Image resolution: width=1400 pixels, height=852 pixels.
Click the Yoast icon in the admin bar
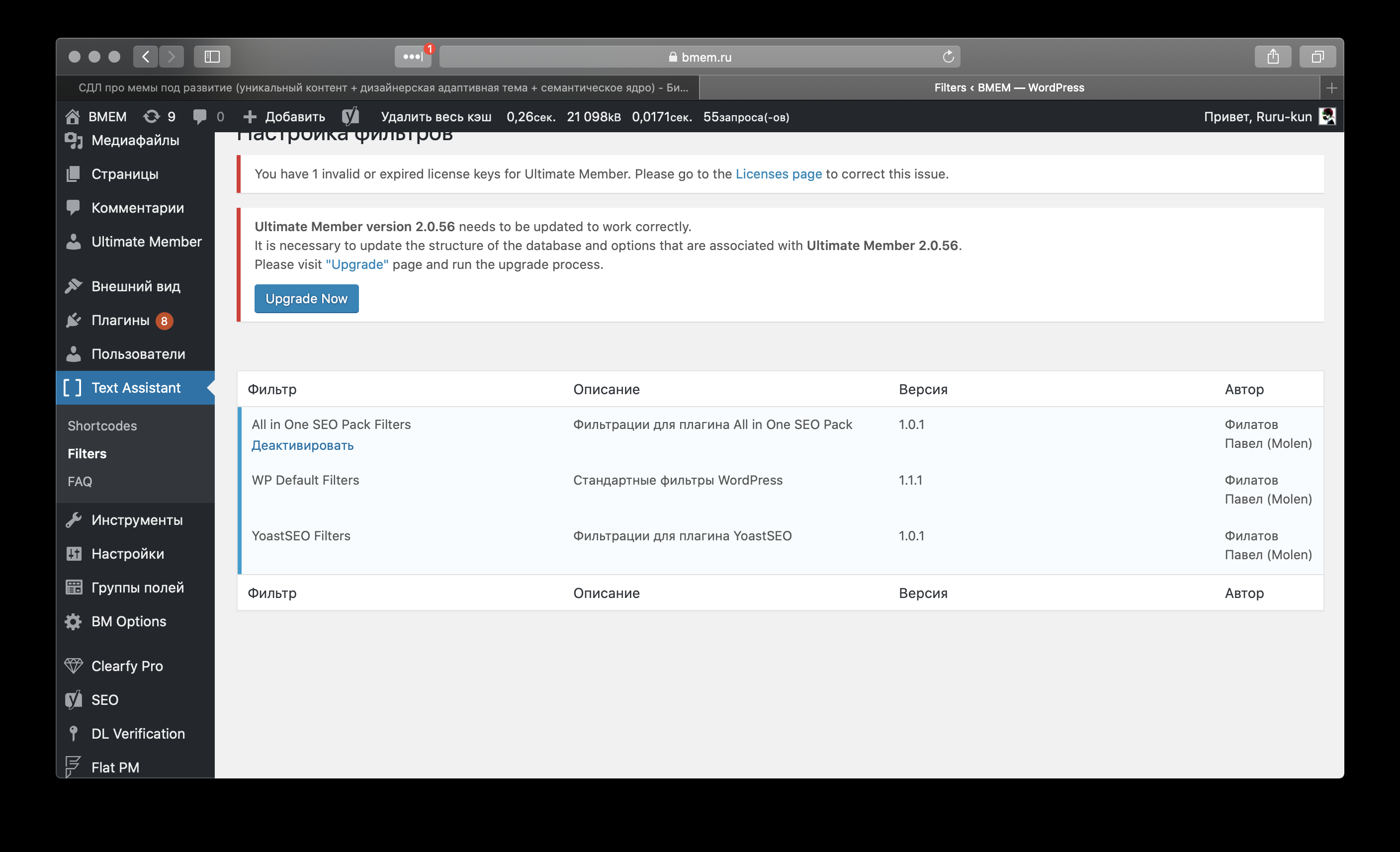coord(350,116)
